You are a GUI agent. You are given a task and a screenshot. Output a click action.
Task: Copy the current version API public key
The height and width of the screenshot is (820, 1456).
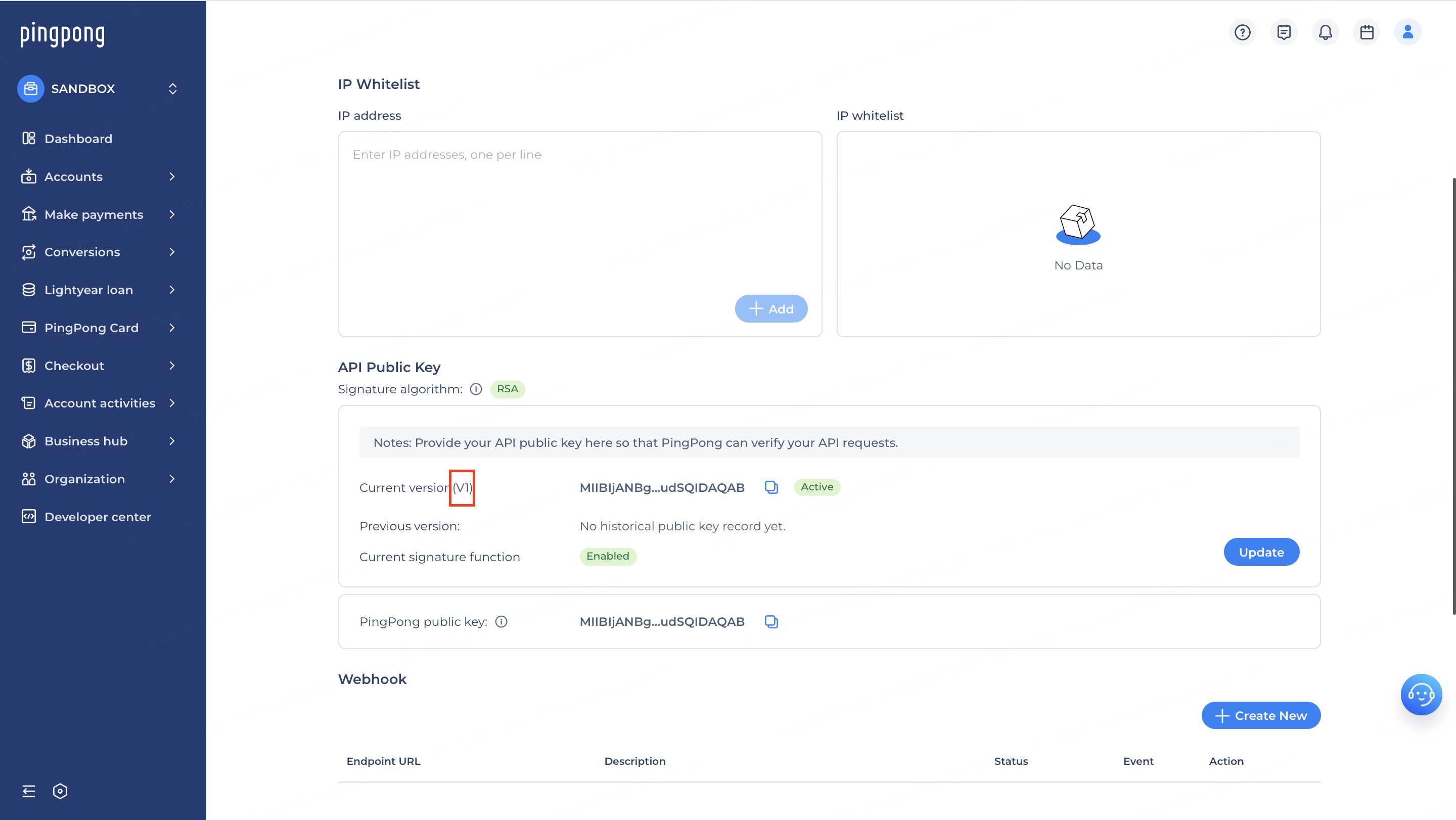[771, 487]
